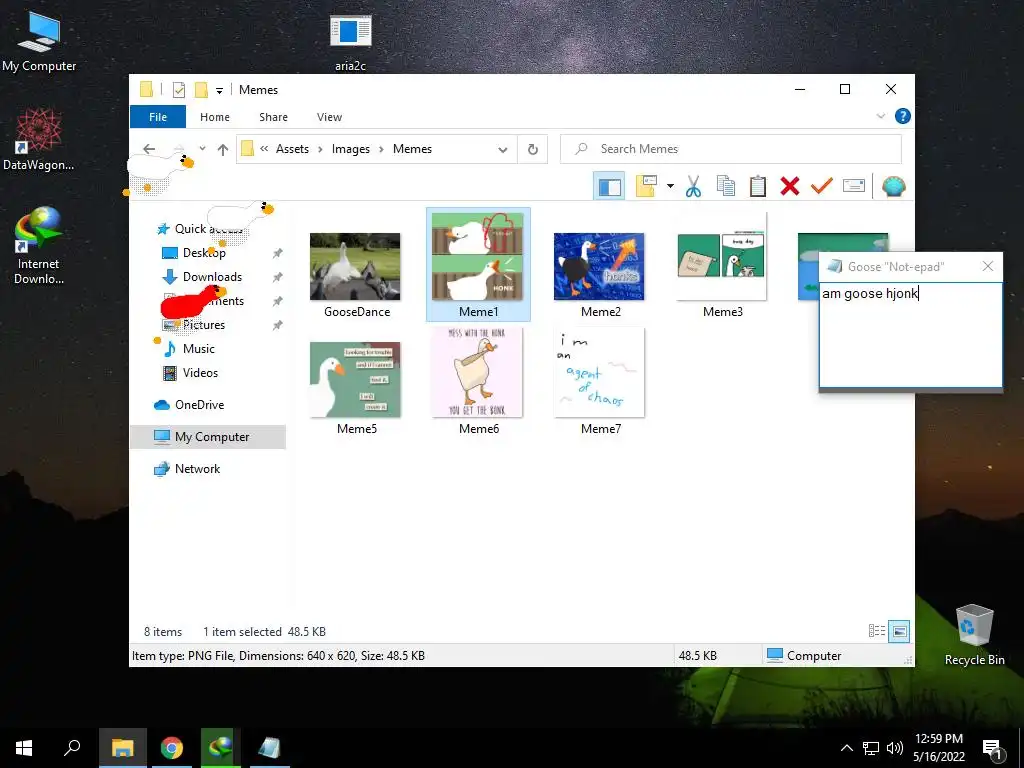Click the Search Memes field
Screen dimensions: 1024x768
click(x=731, y=149)
